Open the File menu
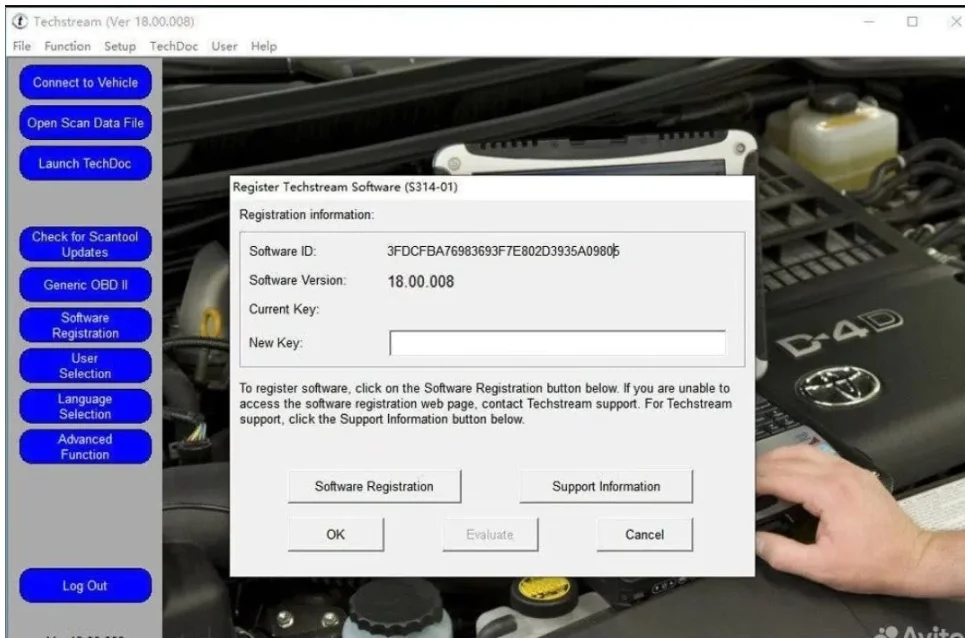The height and width of the screenshot is (638, 965). [22, 46]
